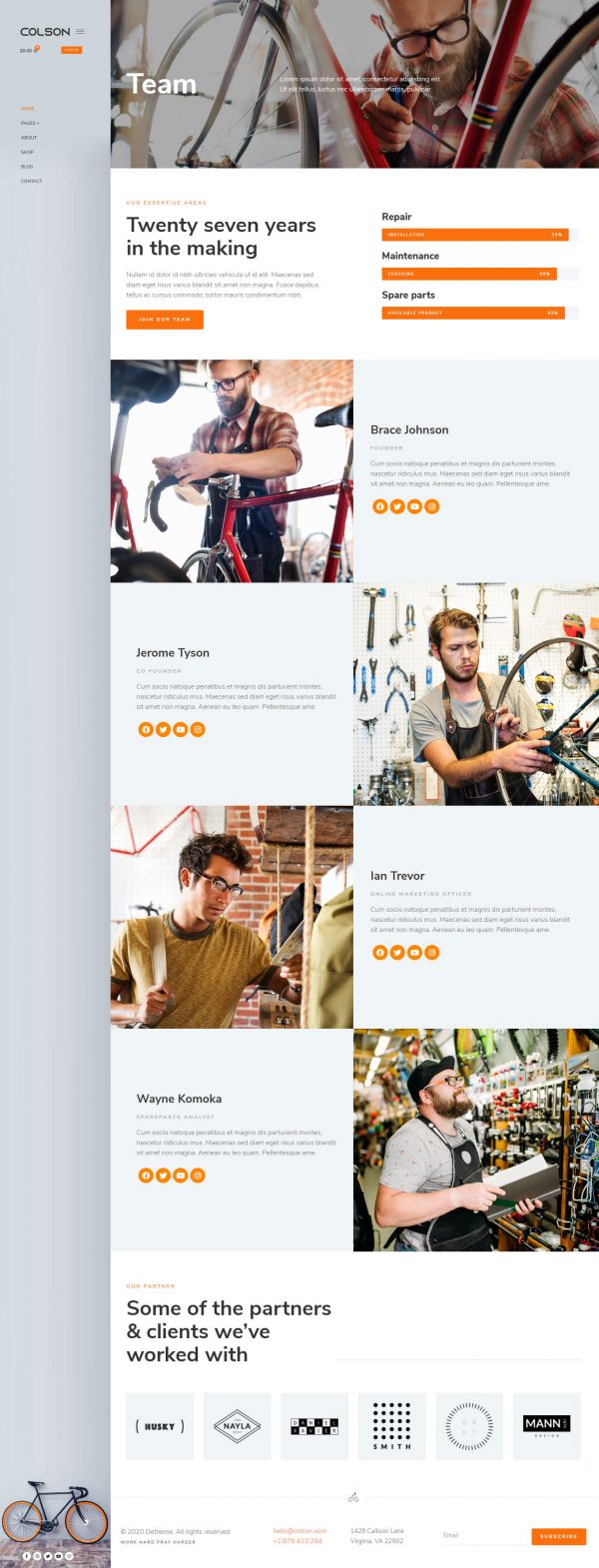Expand the Pages submenu in sidebar
This screenshot has width=599, height=1568.
coord(30,123)
